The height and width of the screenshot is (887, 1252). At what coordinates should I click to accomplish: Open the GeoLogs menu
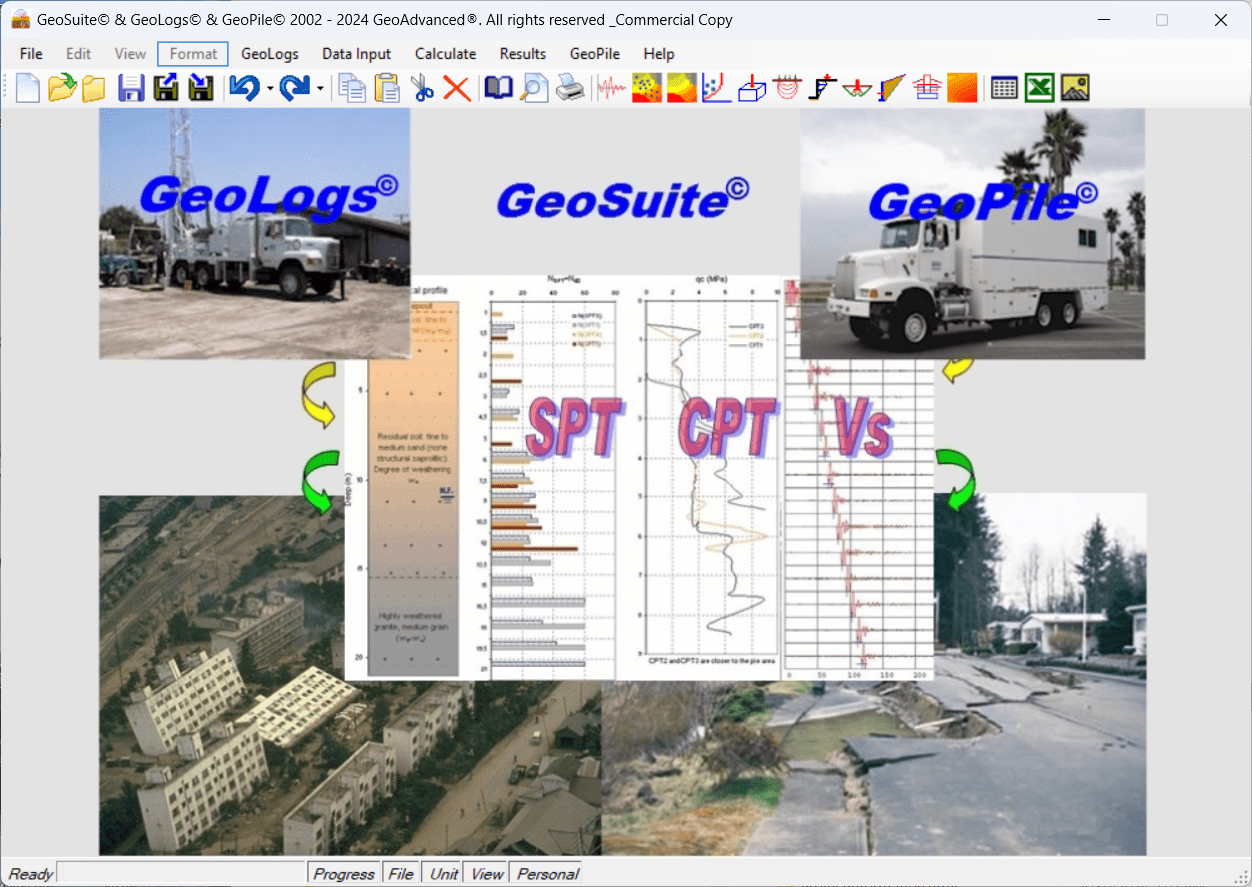pos(270,54)
